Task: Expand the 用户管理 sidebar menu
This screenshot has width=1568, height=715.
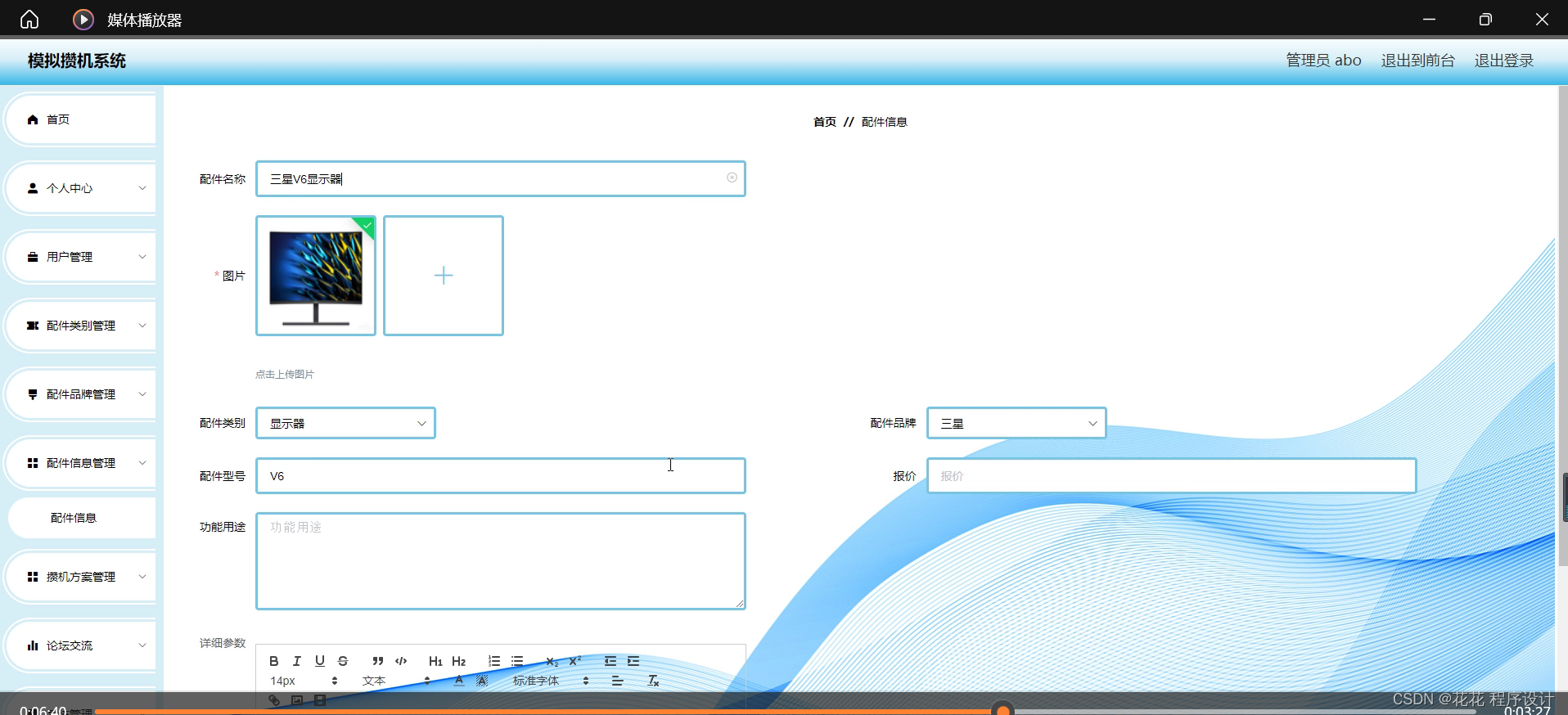Action: (80, 257)
